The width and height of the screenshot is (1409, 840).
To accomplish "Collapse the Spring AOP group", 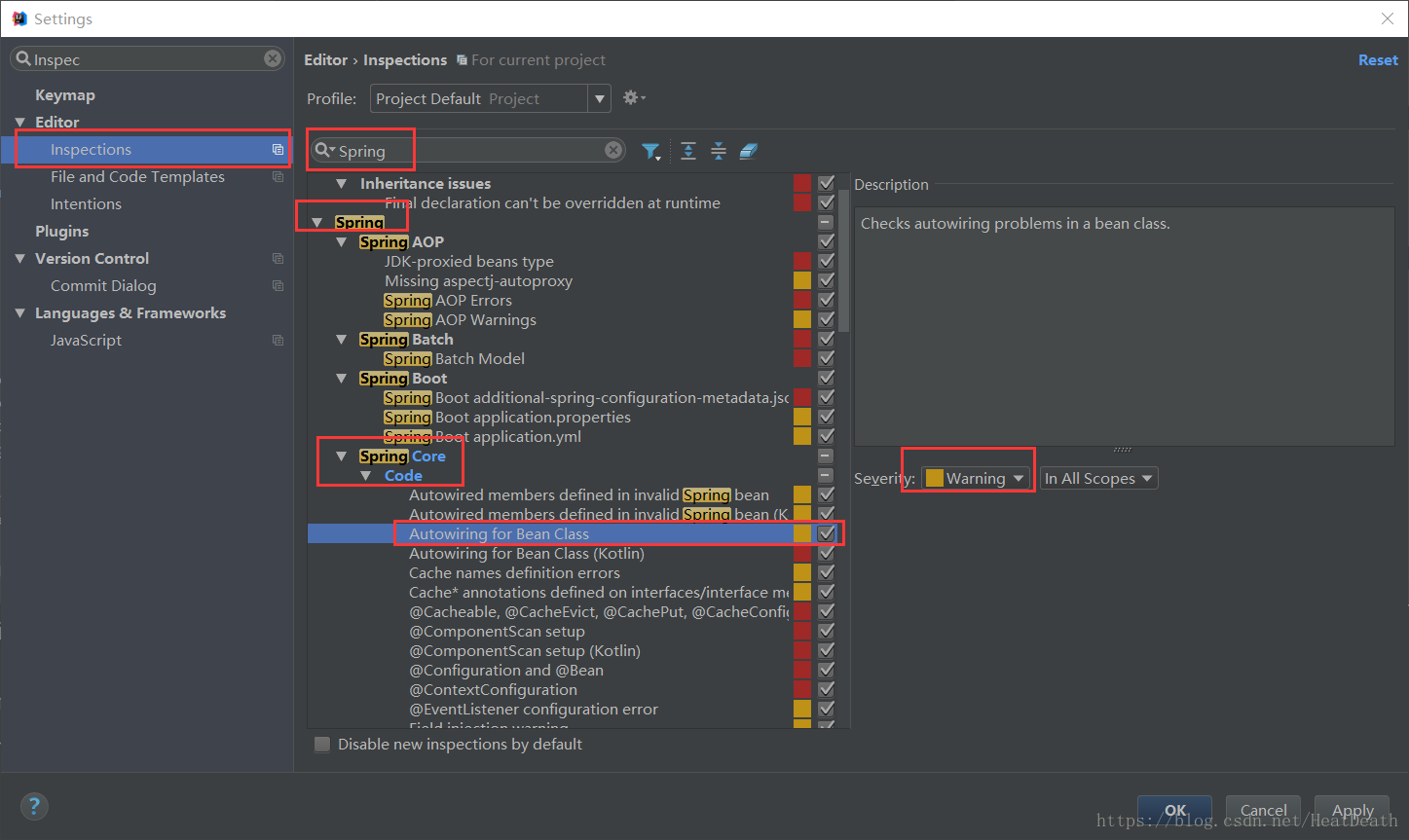I will point(341,241).
